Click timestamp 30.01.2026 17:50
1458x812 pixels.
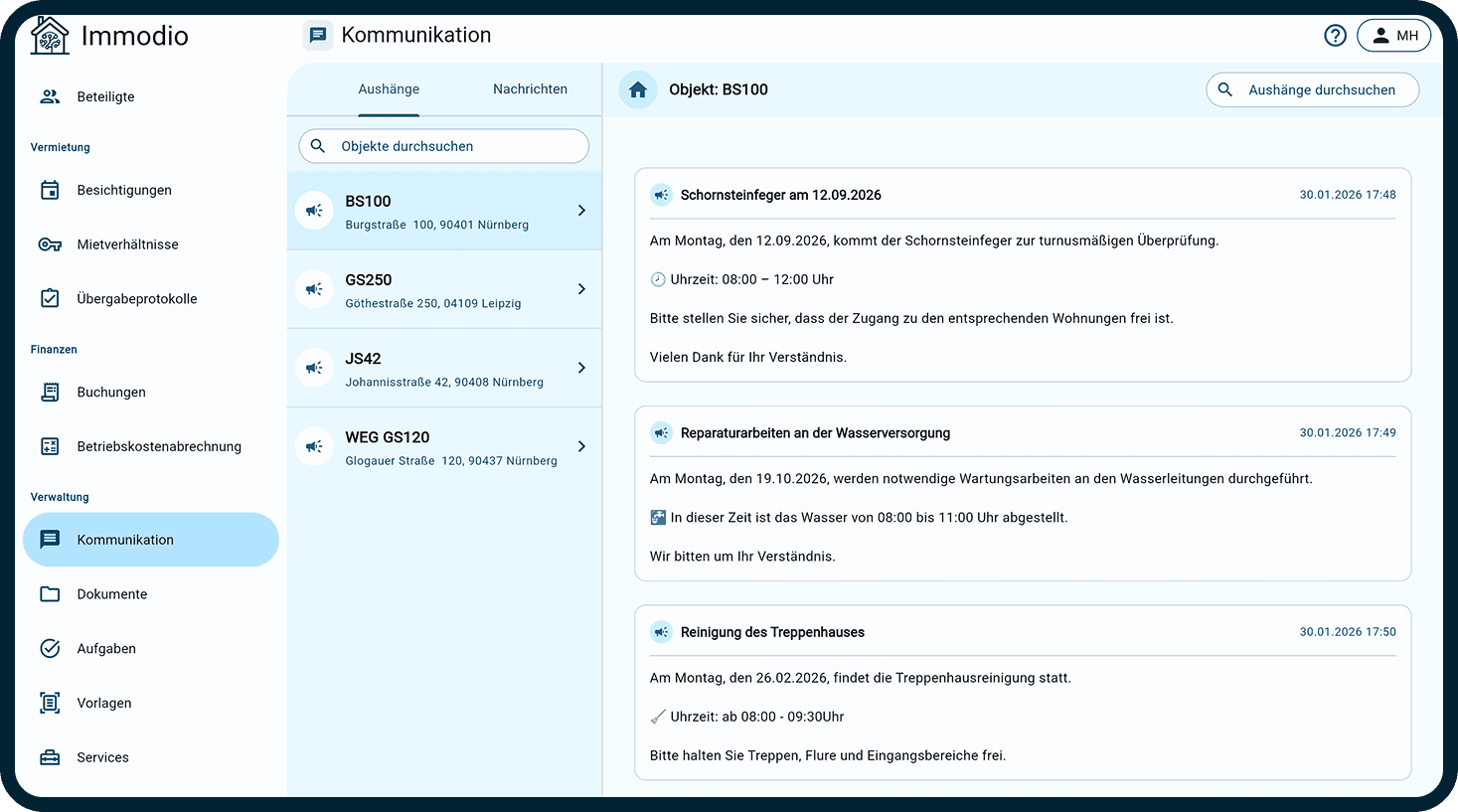1348,632
